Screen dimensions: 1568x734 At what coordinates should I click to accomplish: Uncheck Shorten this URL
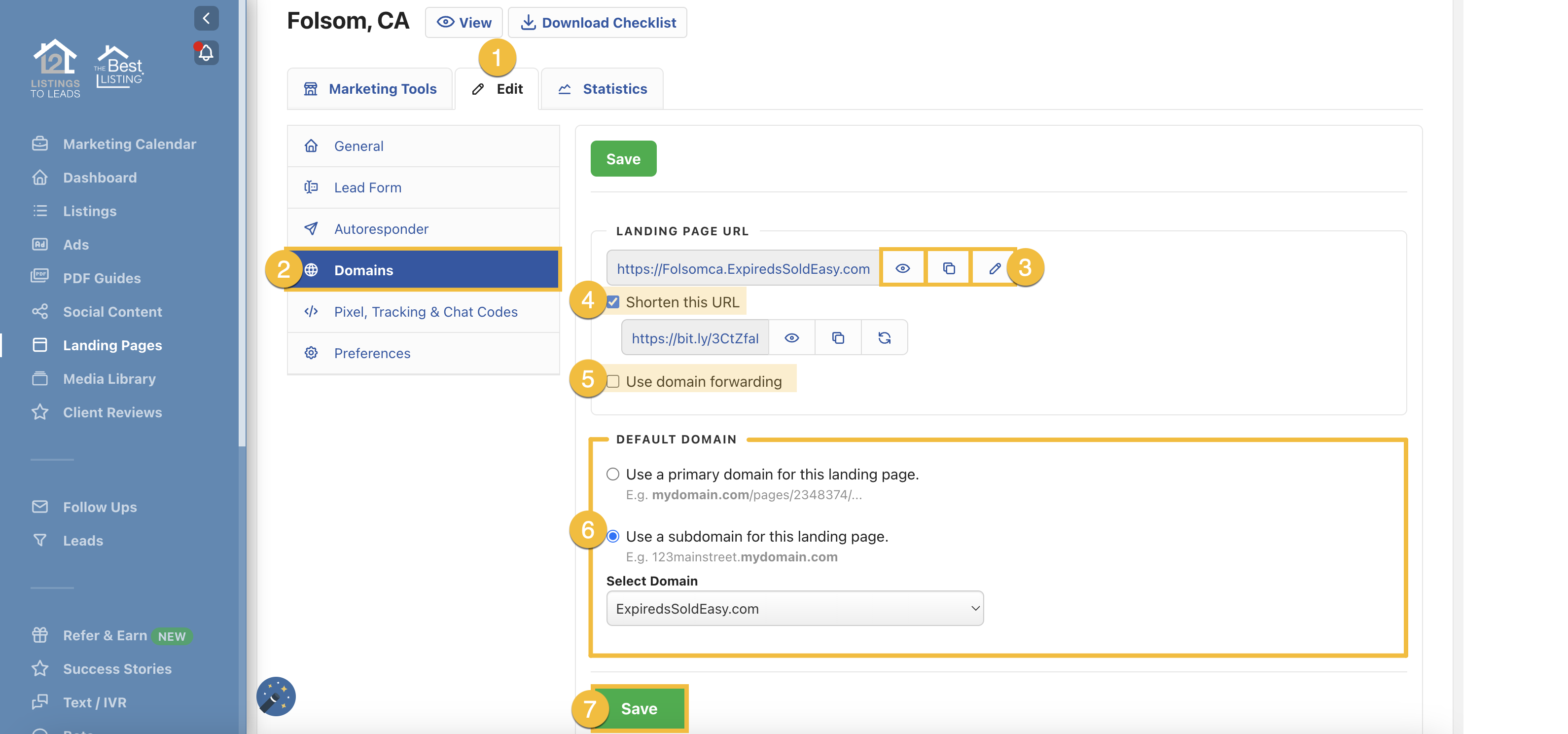click(613, 301)
